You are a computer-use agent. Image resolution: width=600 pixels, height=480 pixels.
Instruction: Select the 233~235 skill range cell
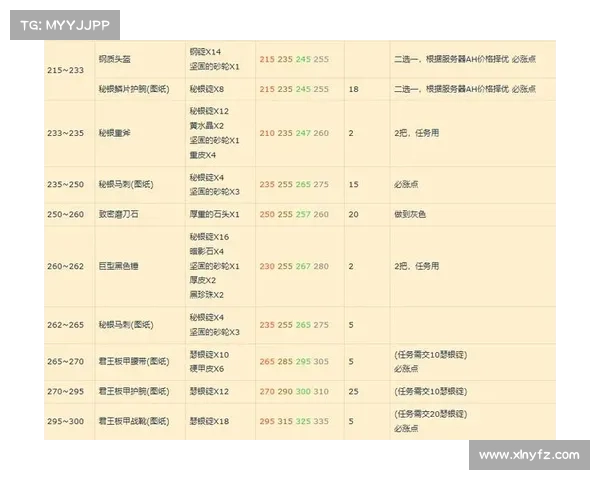pos(67,133)
